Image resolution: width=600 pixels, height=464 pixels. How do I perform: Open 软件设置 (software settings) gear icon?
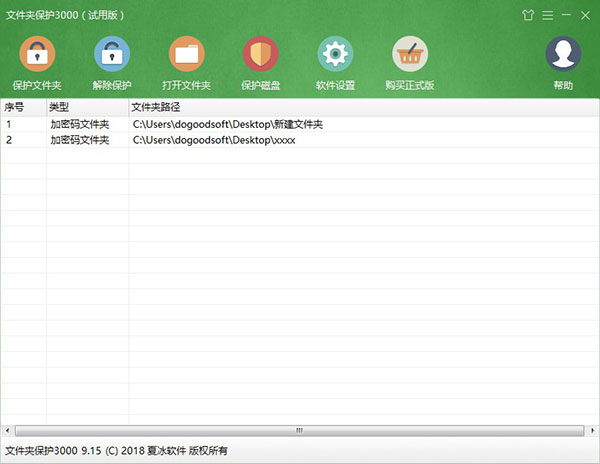[x=335, y=55]
